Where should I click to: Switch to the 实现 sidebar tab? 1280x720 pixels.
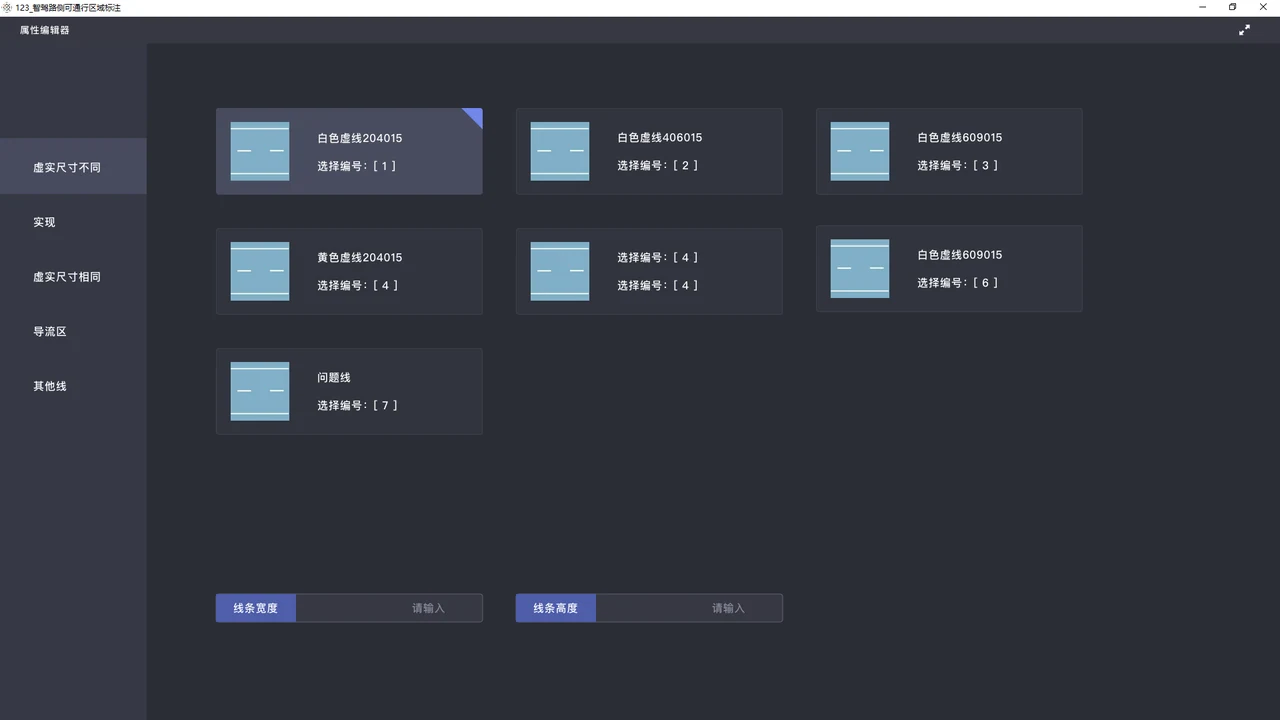pos(73,222)
